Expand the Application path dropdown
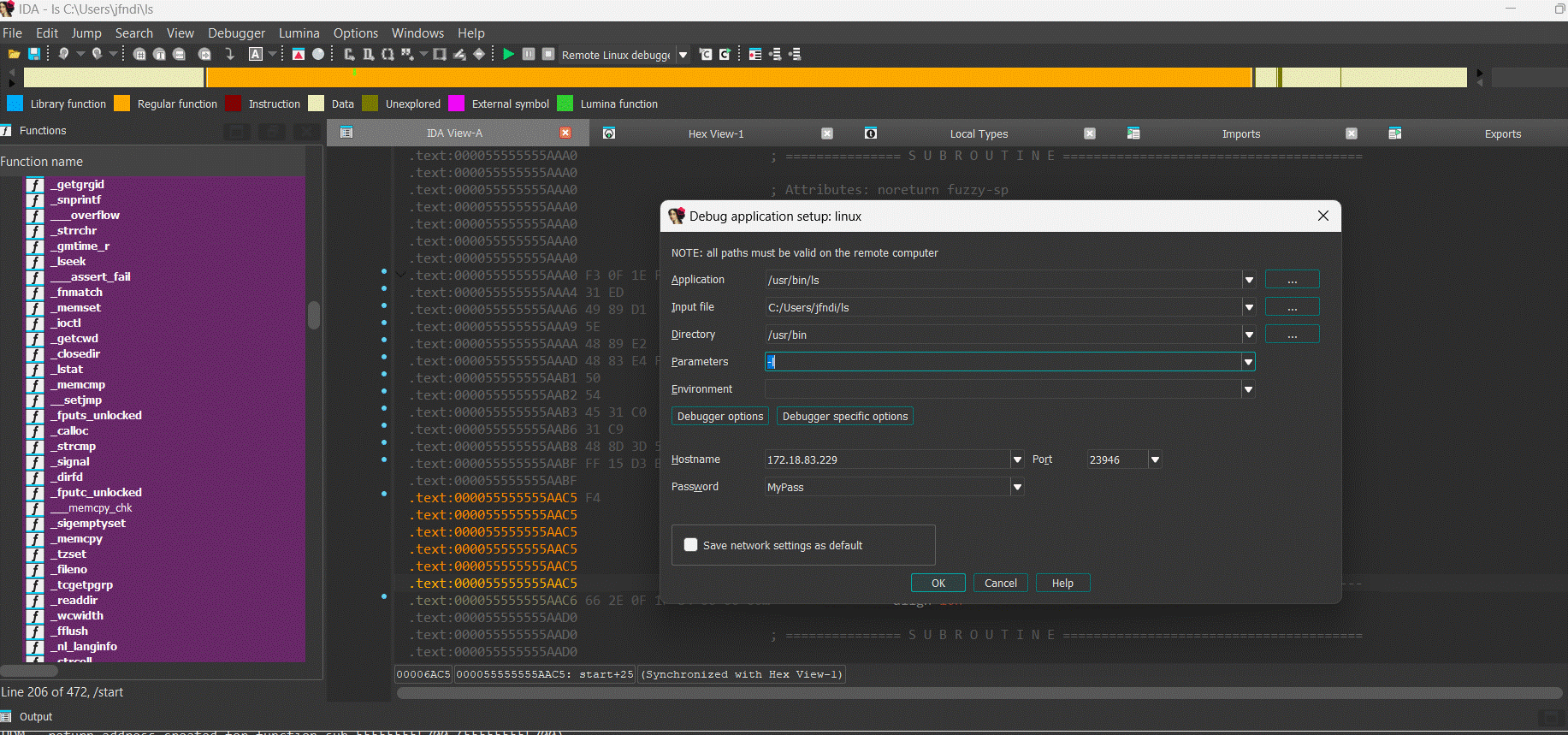This screenshot has height=735, width=1568. tap(1249, 280)
